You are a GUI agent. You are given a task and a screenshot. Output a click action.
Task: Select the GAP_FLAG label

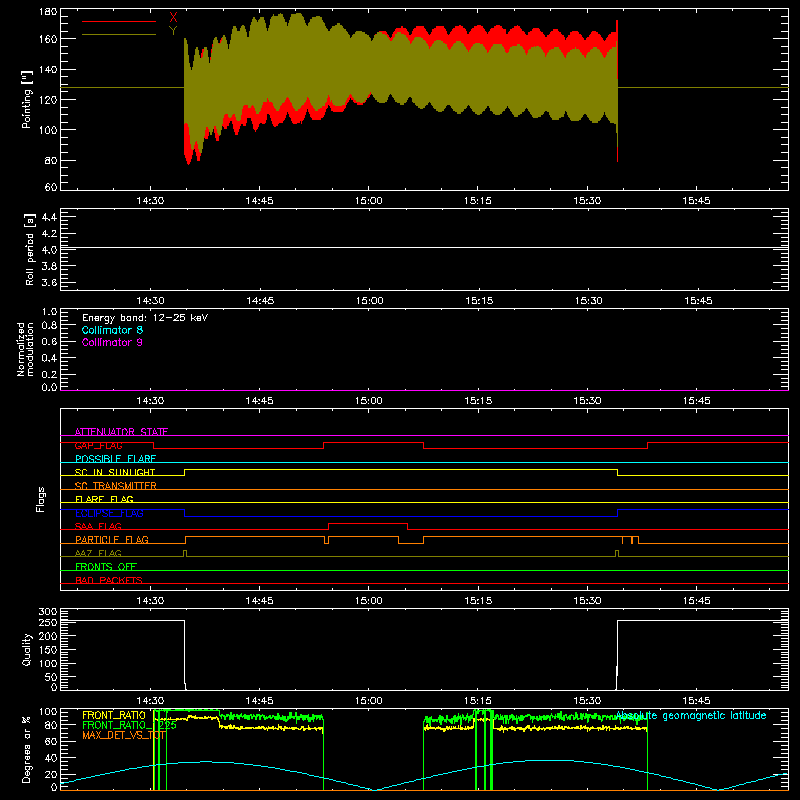[x=98, y=445]
